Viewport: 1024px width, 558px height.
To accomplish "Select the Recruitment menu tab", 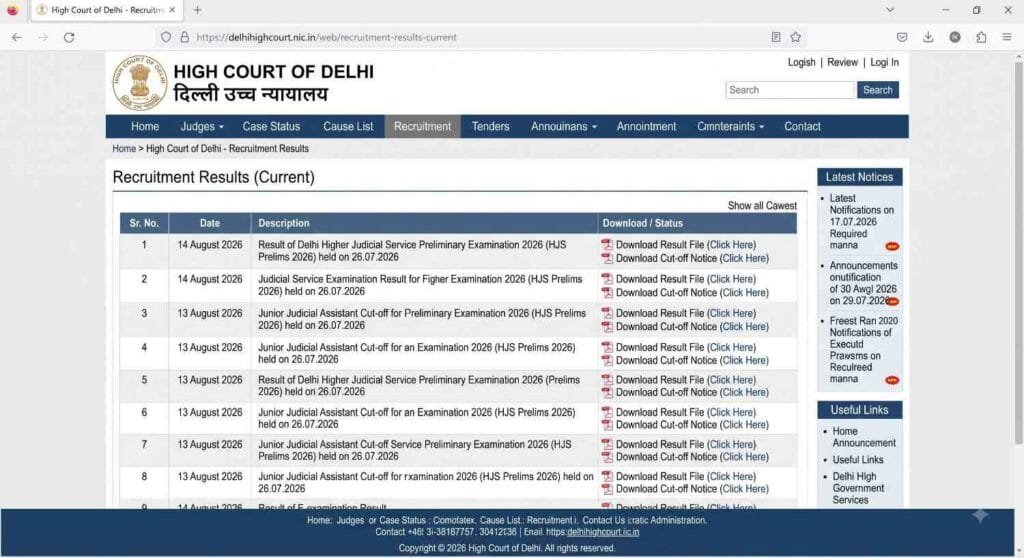I will (423, 127).
